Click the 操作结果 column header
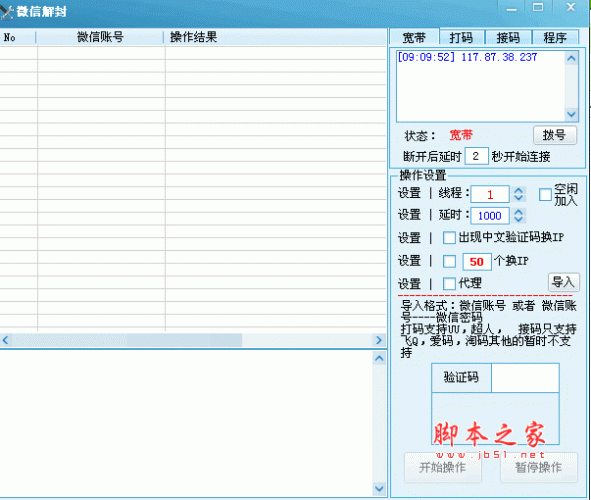The image size is (591, 500). (275, 37)
